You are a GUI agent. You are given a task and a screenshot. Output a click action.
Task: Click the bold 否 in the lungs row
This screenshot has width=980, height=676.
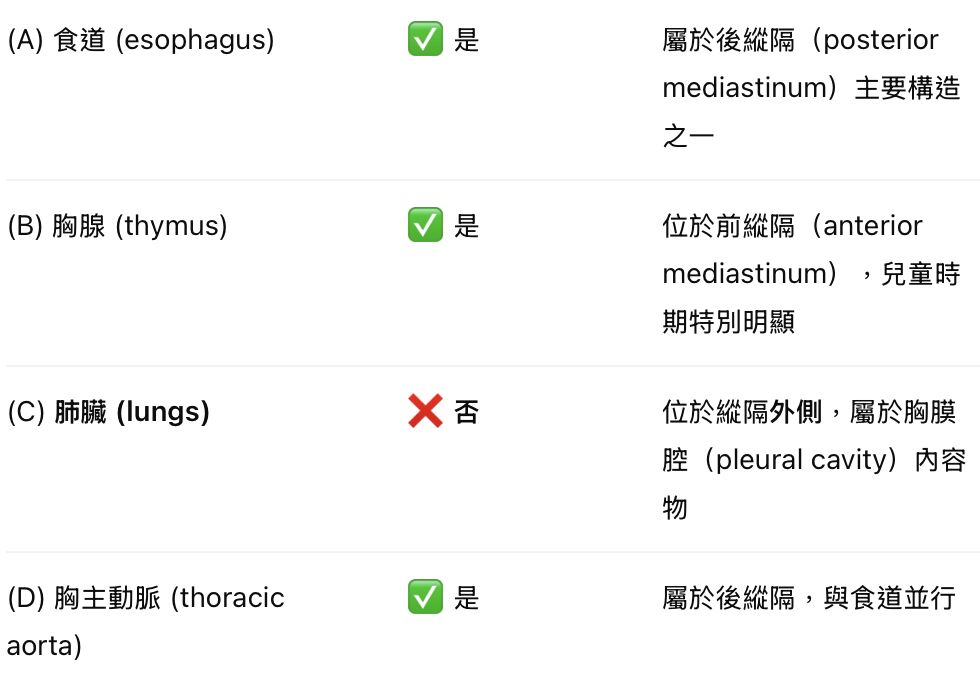(x=467, y=412)
